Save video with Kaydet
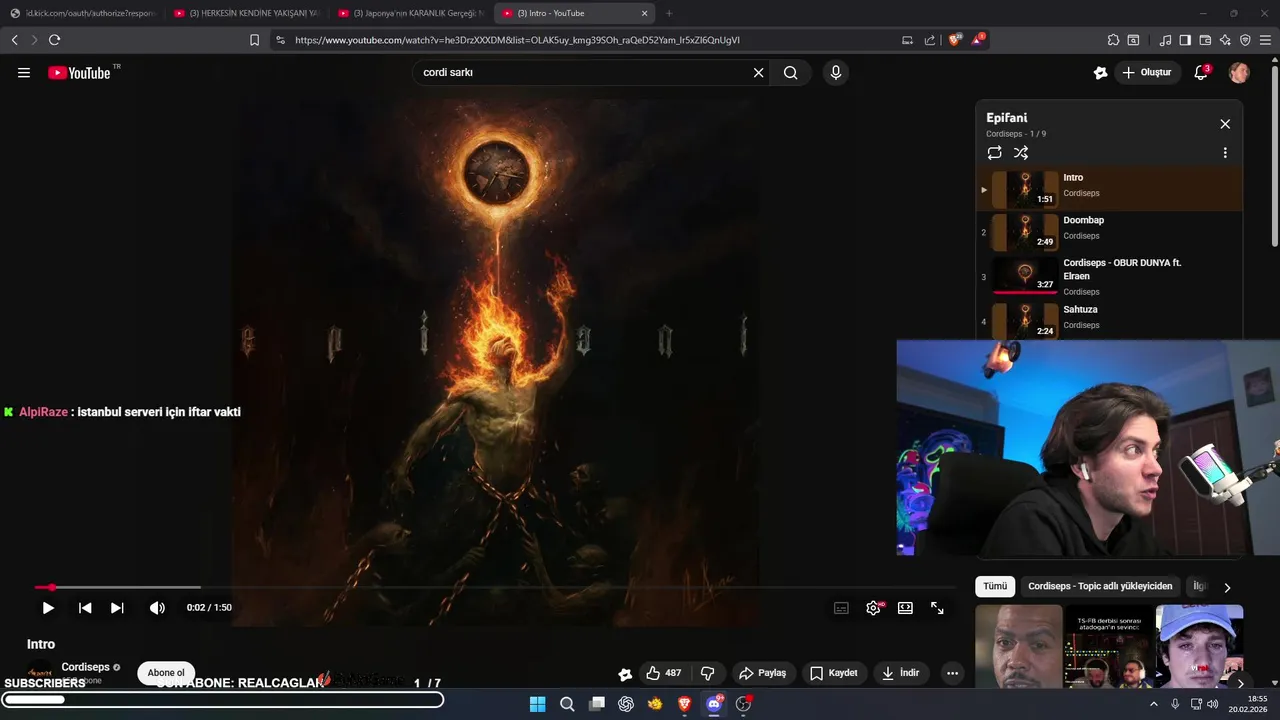 click(834, 673)
